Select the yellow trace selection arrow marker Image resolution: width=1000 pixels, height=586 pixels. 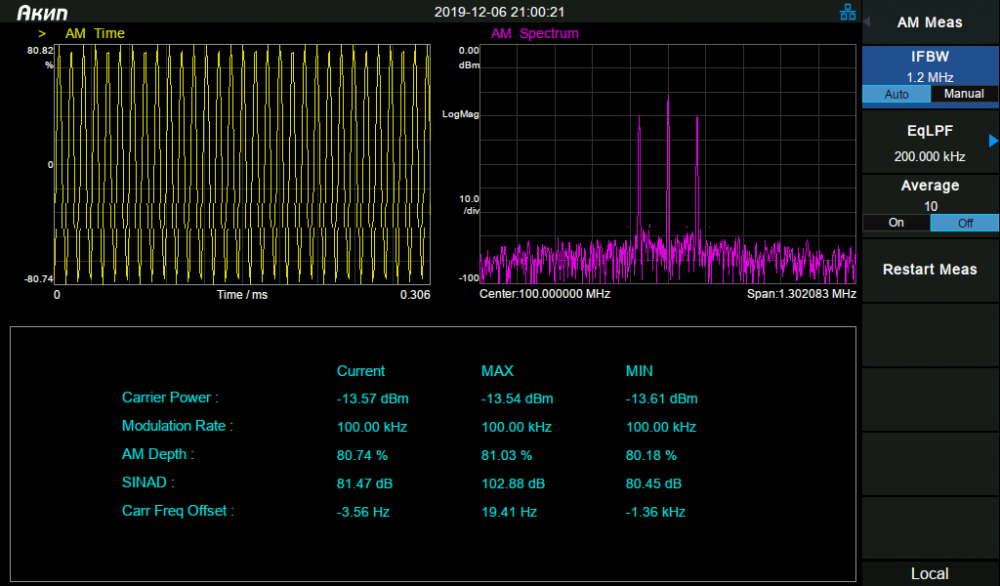pos(42,34)
